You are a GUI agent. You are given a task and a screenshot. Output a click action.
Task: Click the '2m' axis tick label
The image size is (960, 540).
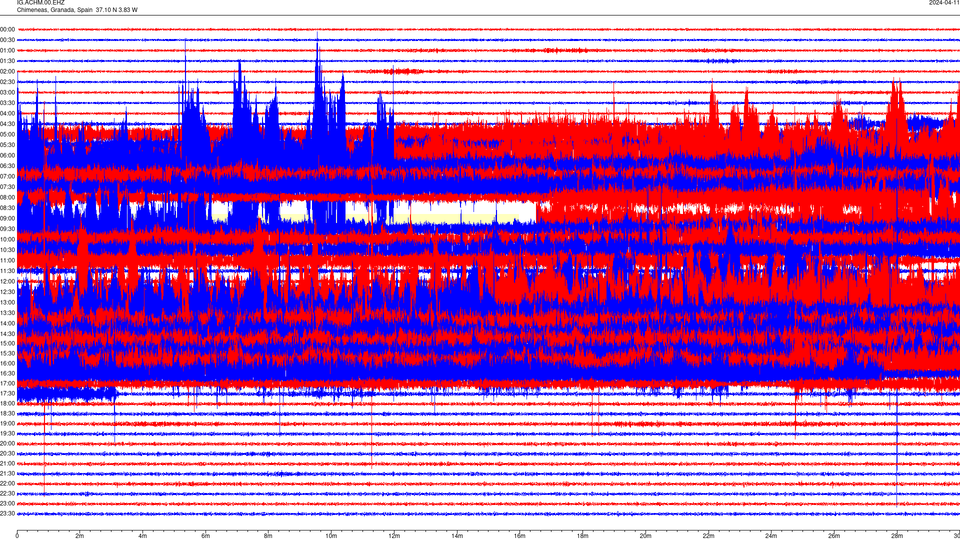coord(80,536)
